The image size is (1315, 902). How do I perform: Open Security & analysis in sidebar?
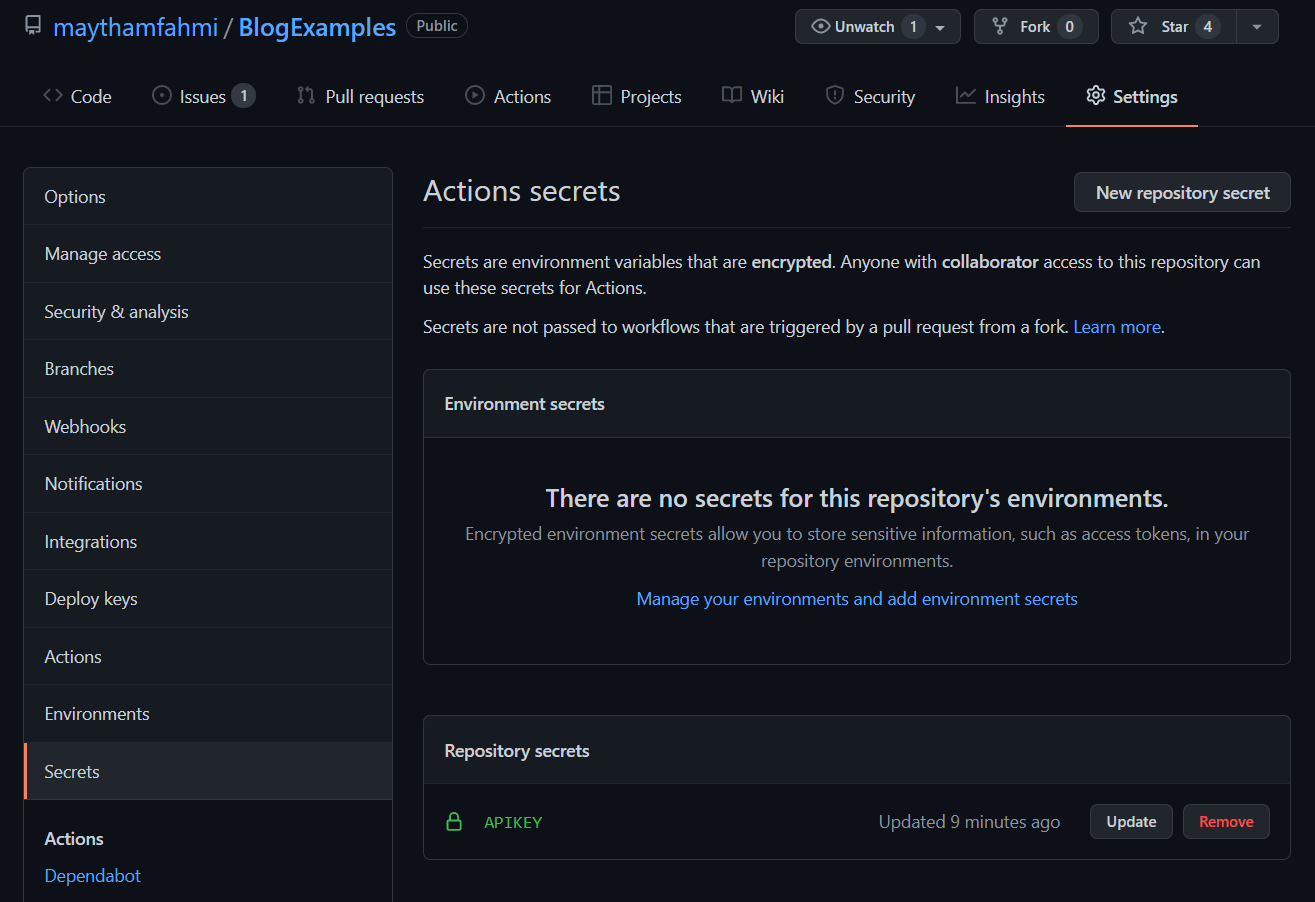208,311
